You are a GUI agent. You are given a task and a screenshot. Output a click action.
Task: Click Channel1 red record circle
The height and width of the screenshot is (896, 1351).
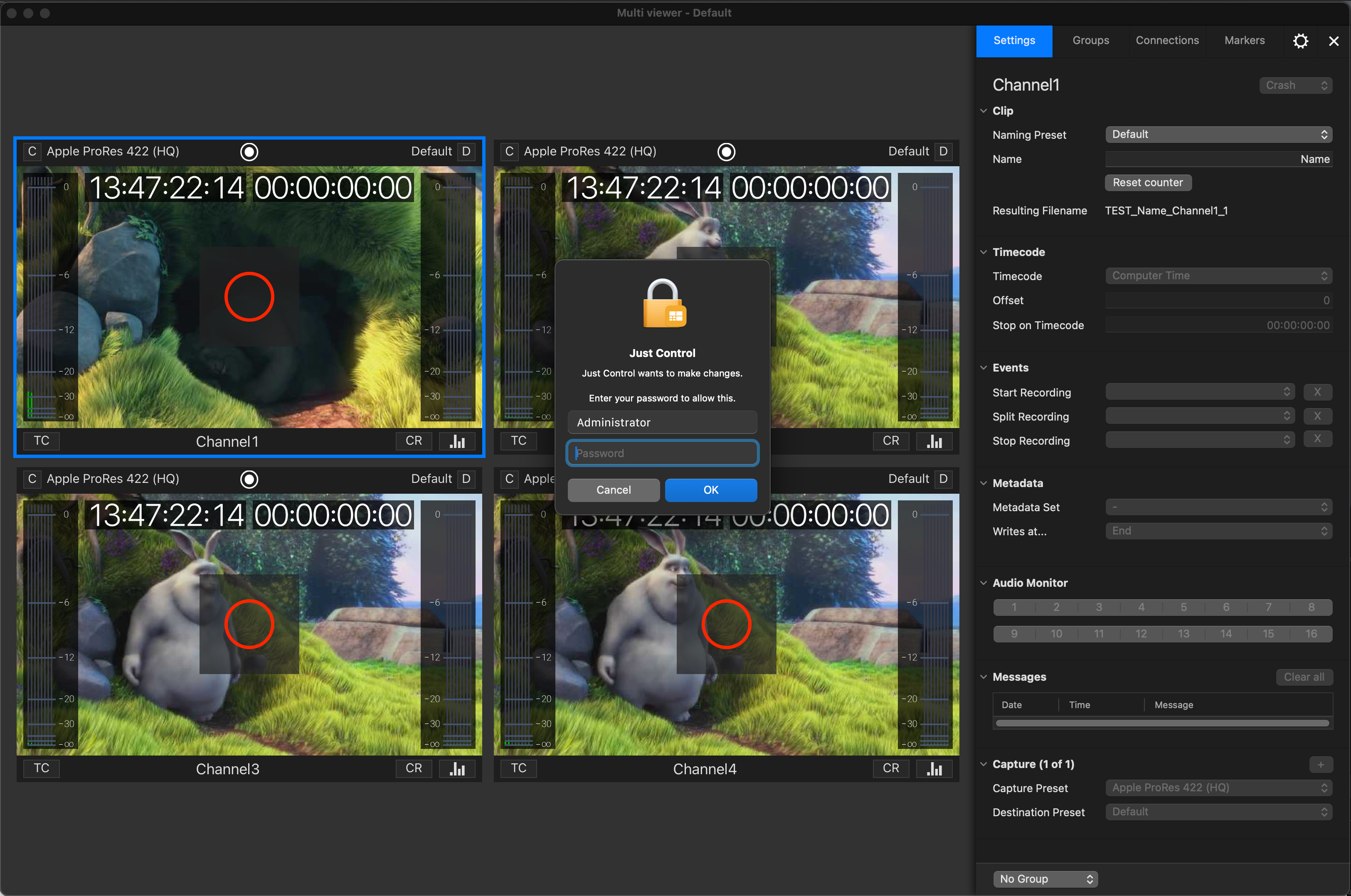click(x=249, y=297)
